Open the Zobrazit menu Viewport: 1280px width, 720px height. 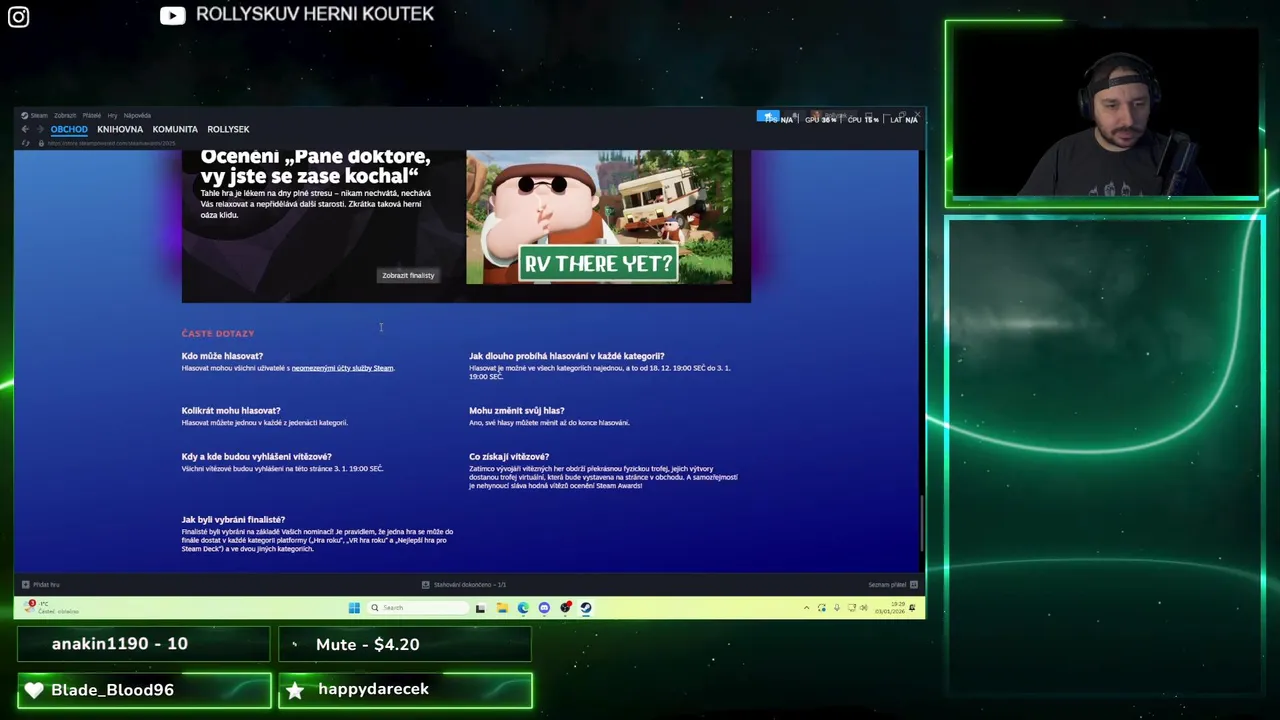pyautogui.click(x=65, y=115)
